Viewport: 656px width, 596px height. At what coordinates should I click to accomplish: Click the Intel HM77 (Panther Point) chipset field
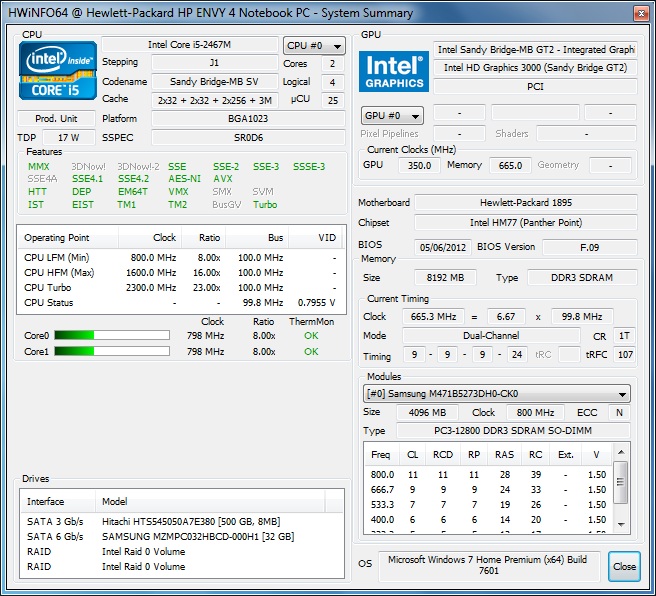[526, 223]
